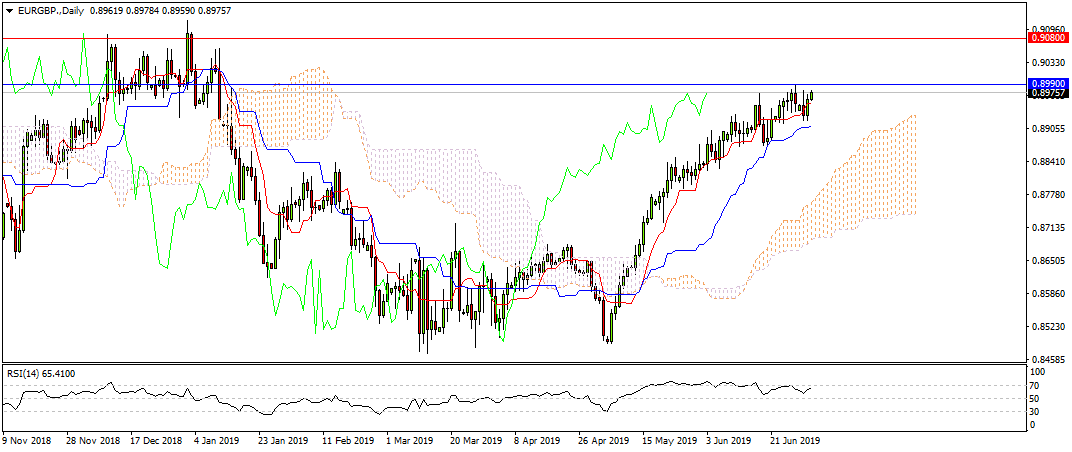Click the black 0.89757 current price tag
The height and width of the screenshot is (452, 1072).
(1047, 93)
